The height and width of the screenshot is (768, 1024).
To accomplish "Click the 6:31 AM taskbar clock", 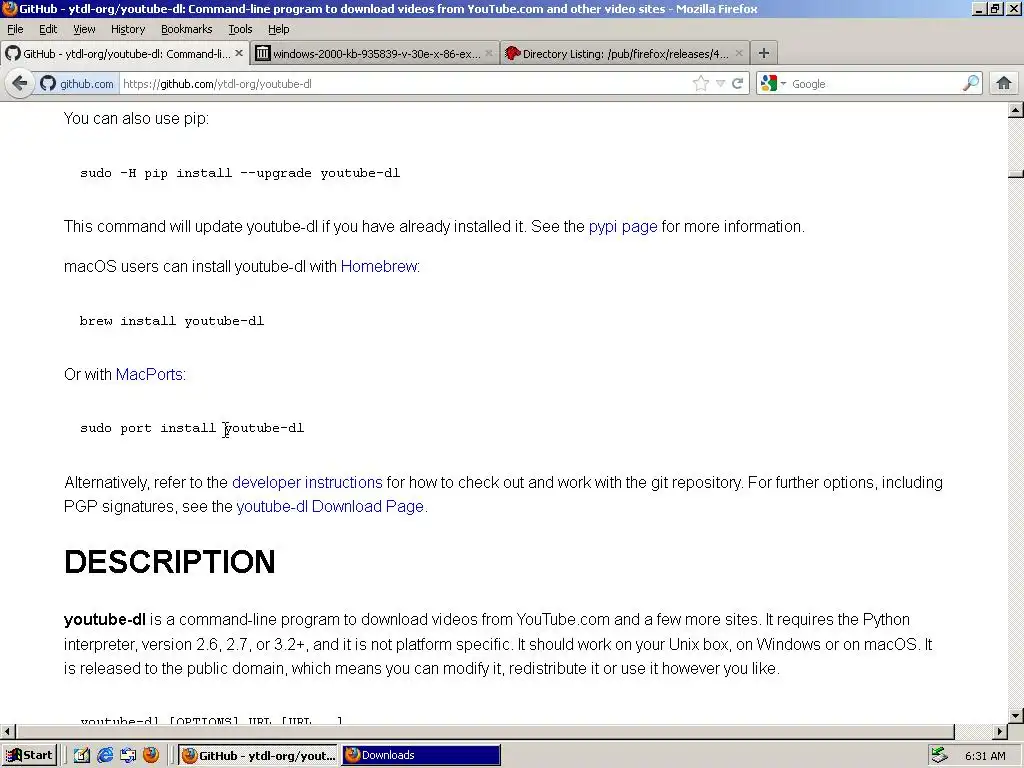I will [x=985, y=756].
